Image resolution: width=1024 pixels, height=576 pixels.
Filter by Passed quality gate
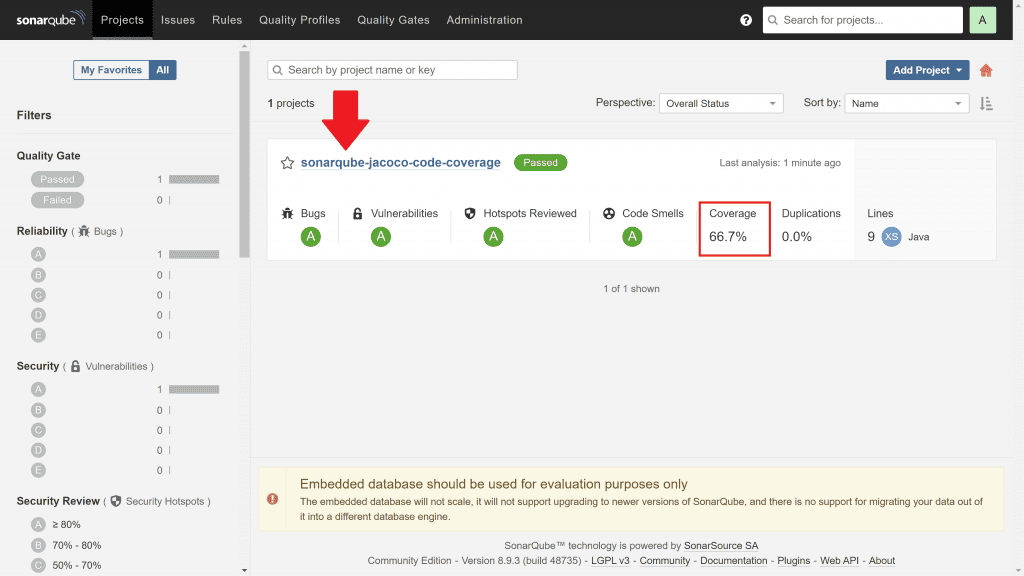[58, 179]
